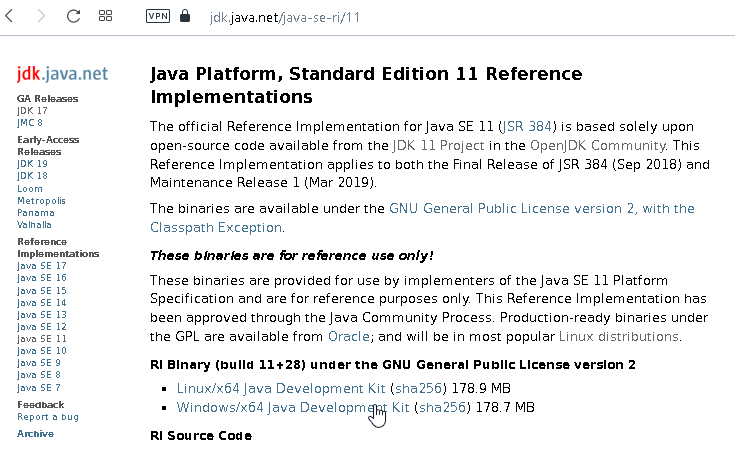This screenshot has height=452, width=735.
Task: Click the '178.9 MB' file size text
Action: click(x=481, y=388)
